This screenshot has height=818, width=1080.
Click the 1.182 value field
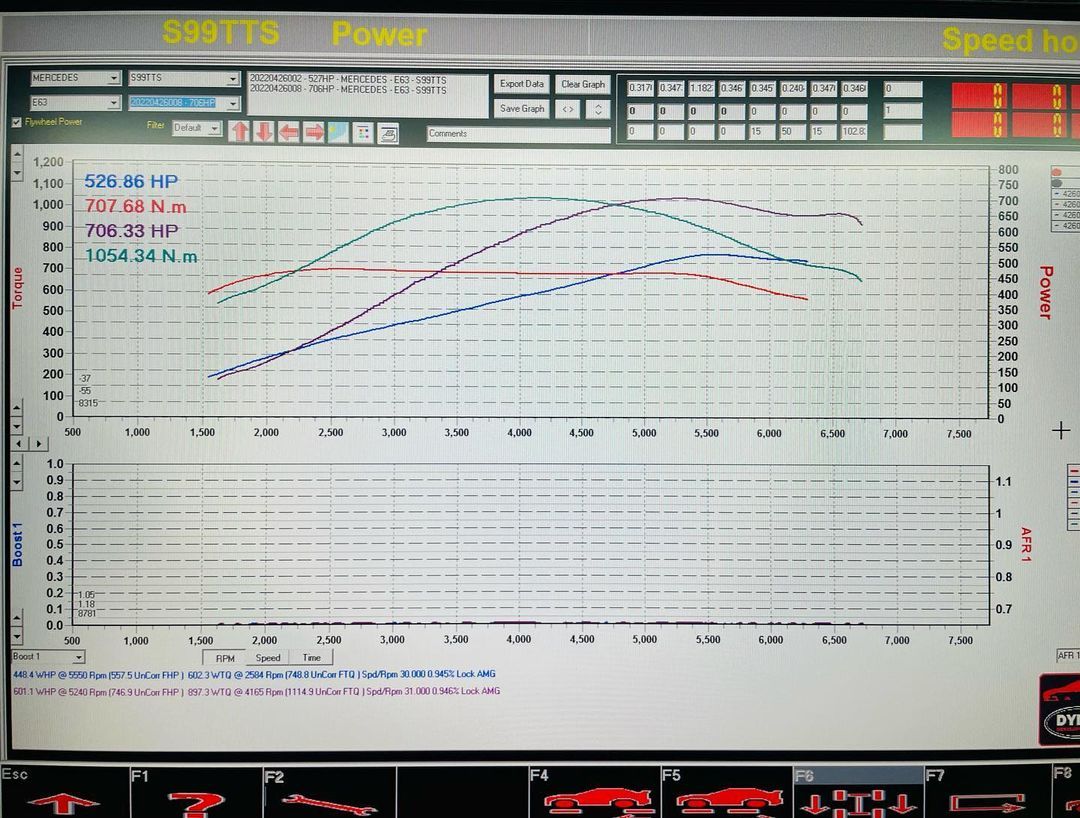pyautogui.click(x=701, y=88)
